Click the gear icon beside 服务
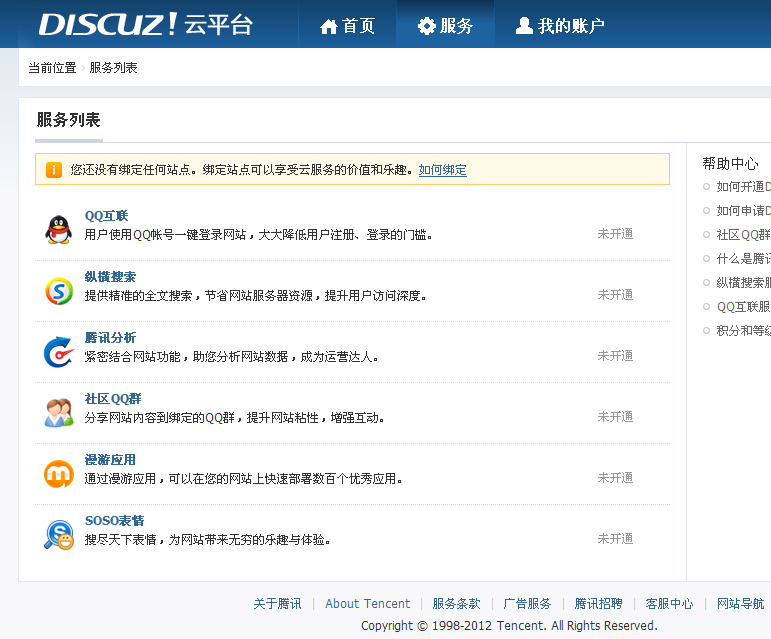771x639 pixels. [426, 26]
